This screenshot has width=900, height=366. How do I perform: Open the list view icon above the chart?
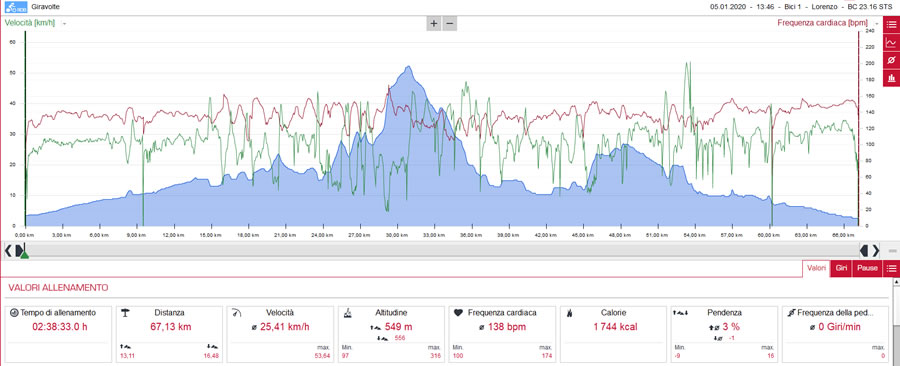click(891, 24)
